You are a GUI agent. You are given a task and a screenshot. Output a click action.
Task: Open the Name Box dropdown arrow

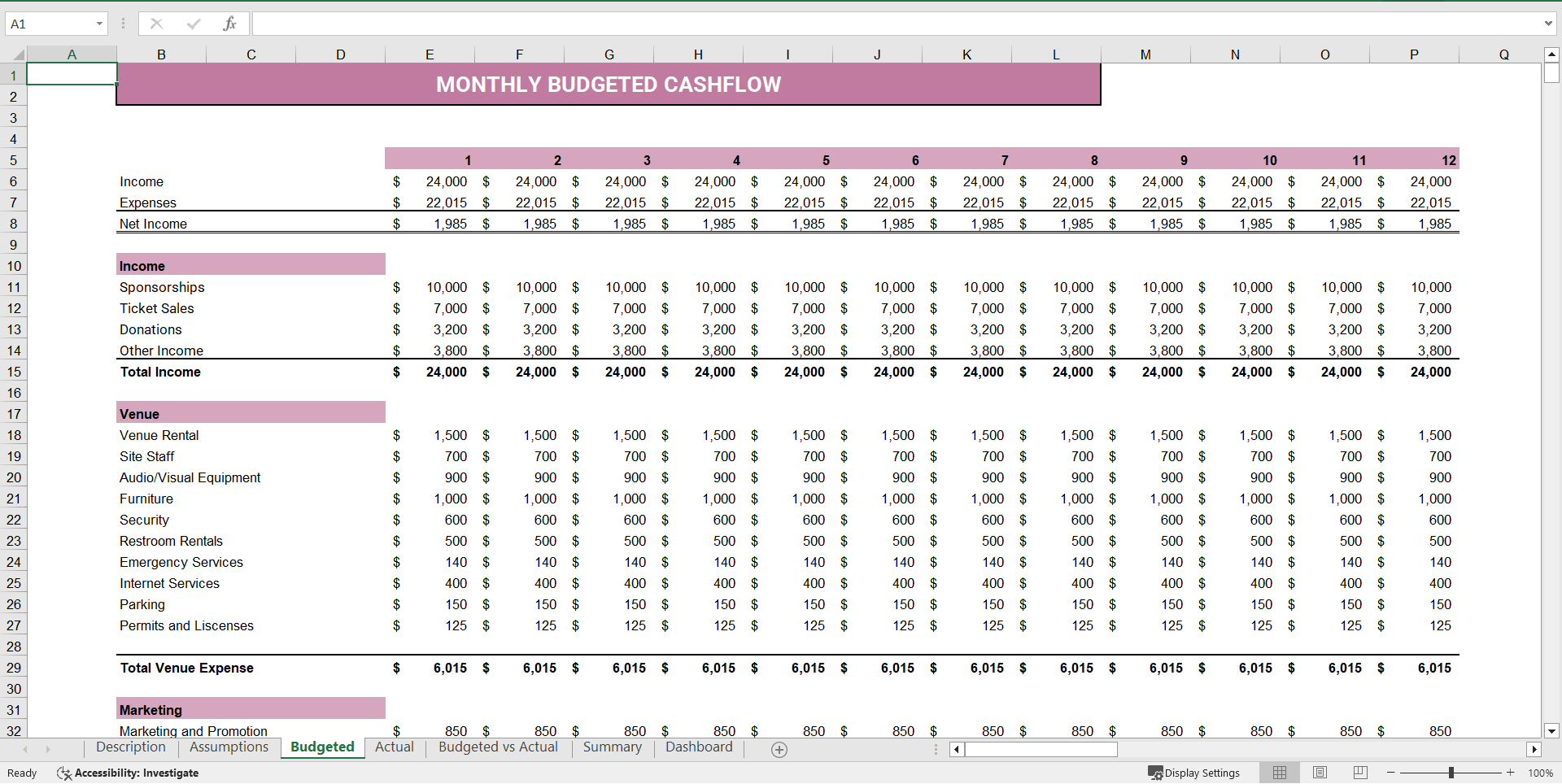[99, 24]
